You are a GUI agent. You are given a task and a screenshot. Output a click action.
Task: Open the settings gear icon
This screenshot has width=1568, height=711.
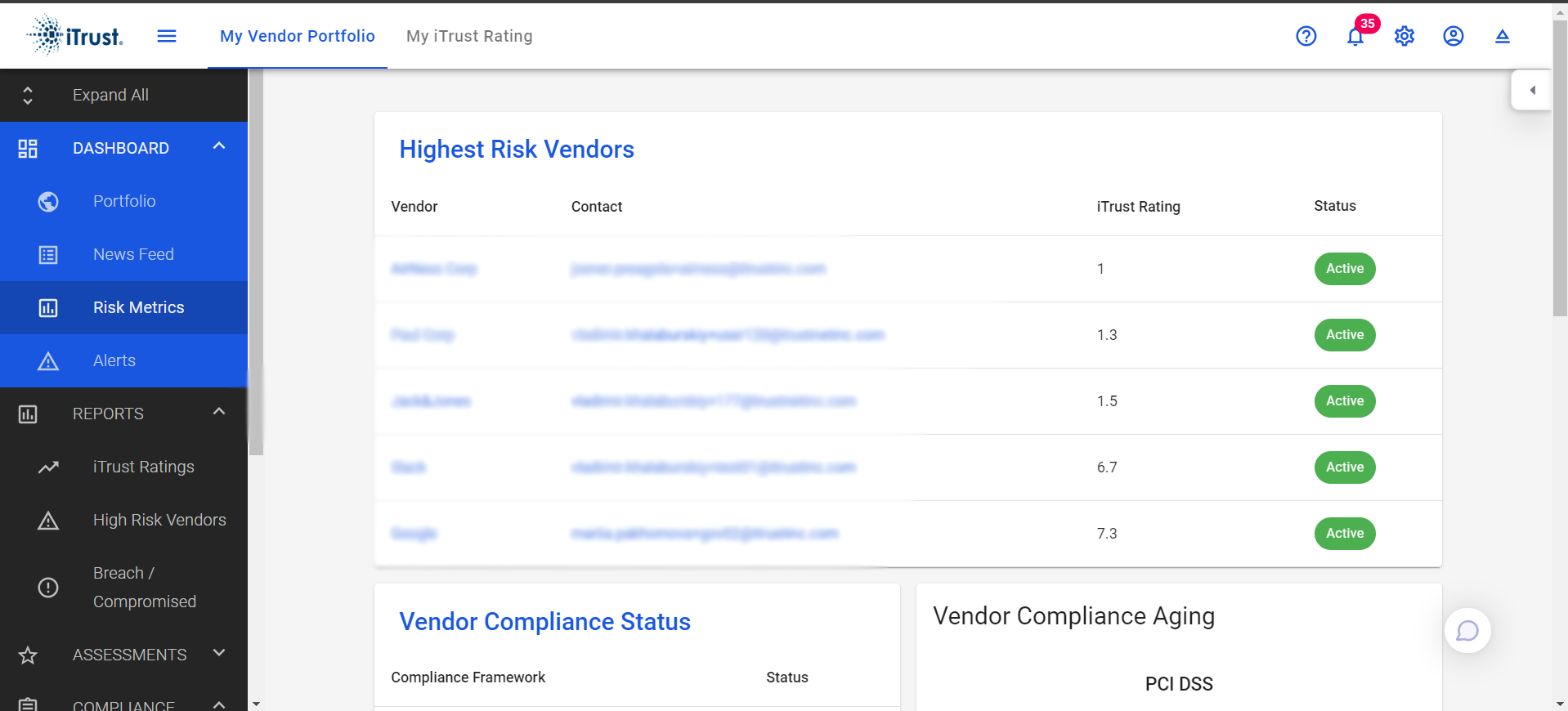(1404, 36)
